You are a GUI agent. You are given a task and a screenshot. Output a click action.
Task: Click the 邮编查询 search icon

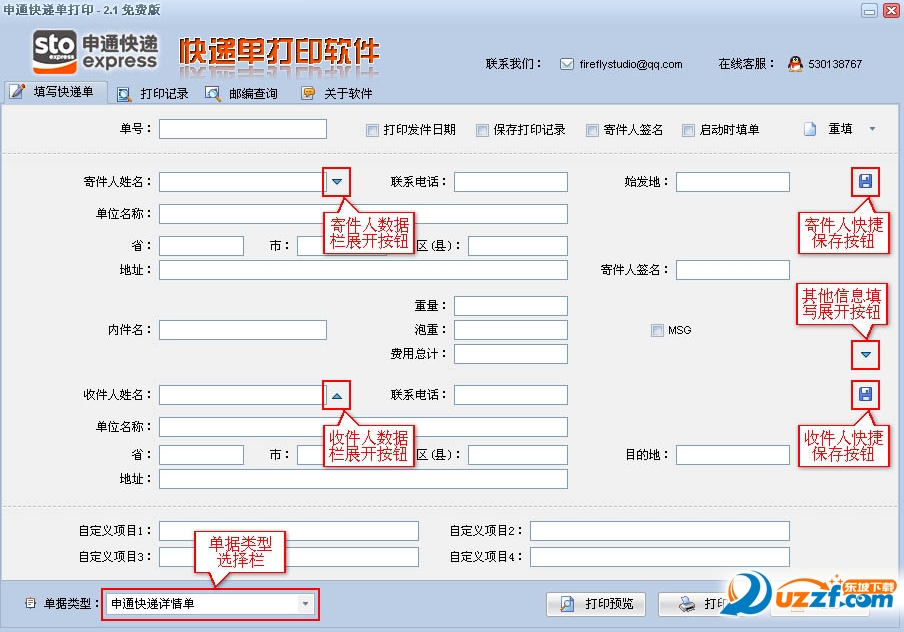pos(212,94)
